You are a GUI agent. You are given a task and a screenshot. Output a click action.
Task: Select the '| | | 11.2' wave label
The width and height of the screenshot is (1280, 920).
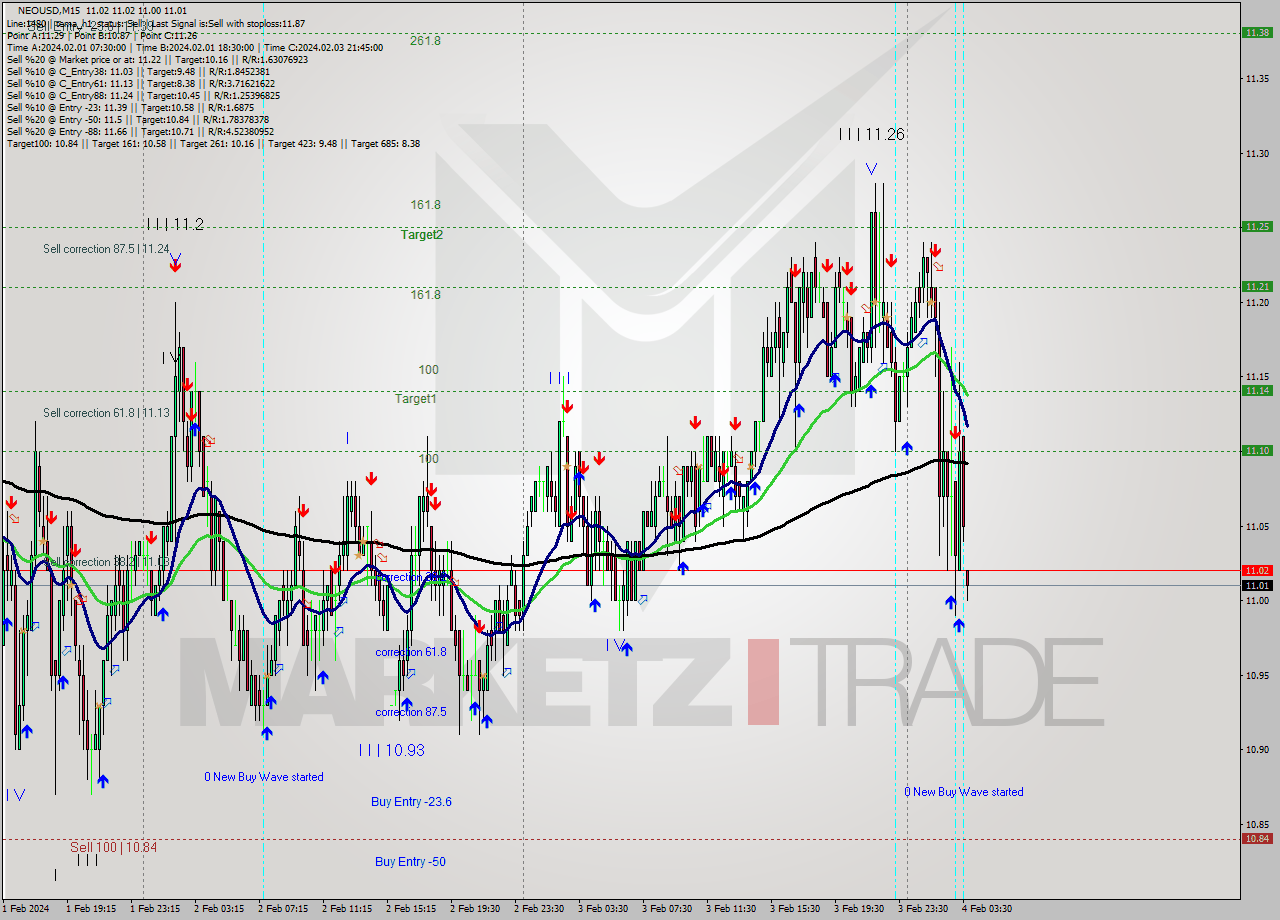[175, 224]
